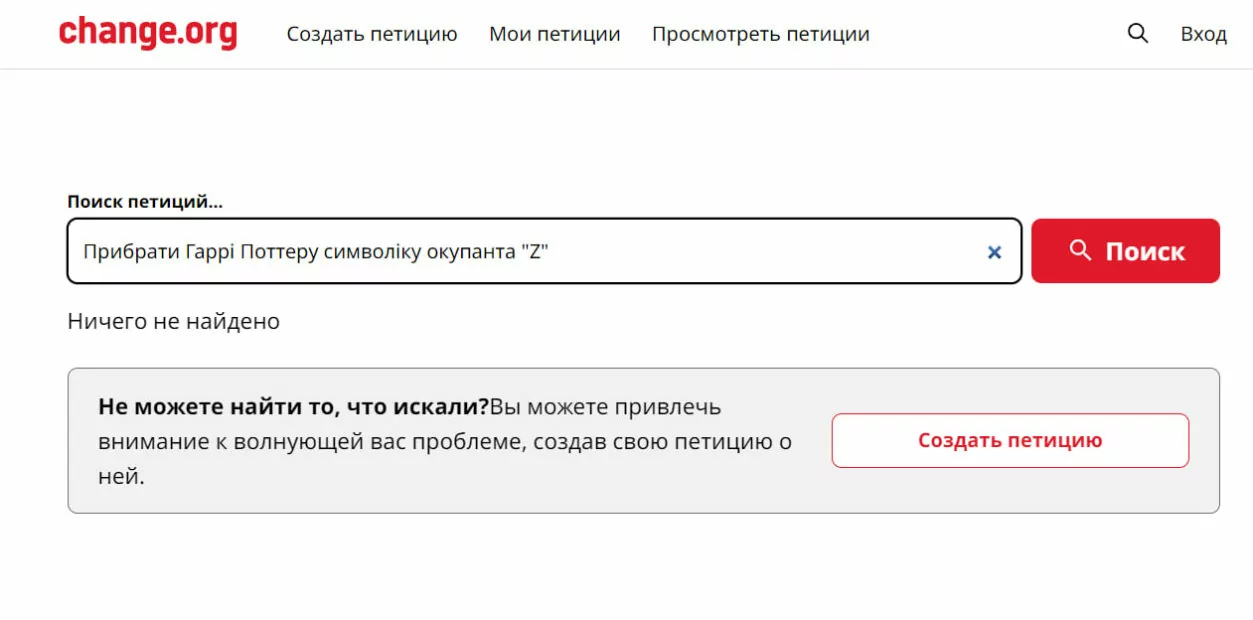Go to Мои петиции in the header
The image size is (1253, 620).
pyautogui.click(x=555, y=34)
